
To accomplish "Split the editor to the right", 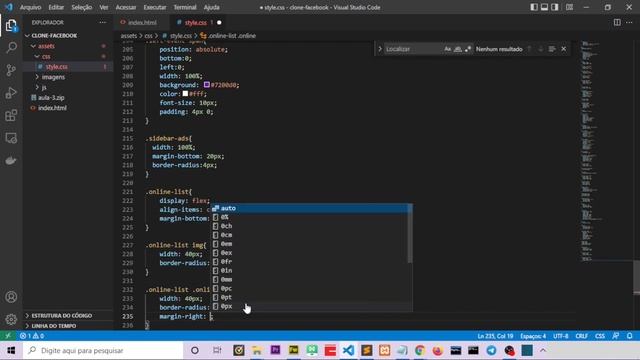I will [617, 22].
